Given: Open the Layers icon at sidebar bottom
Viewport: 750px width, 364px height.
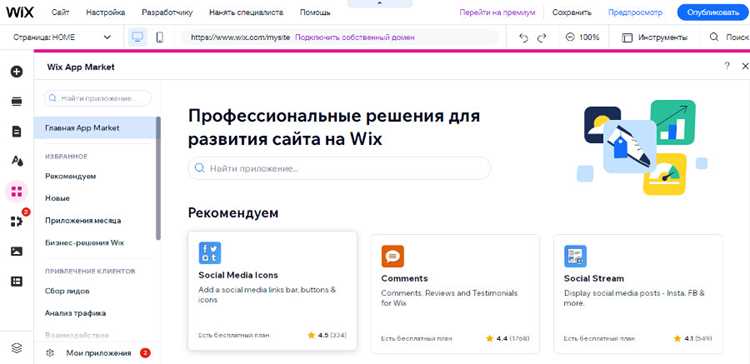Looking at the screenshot, I should coord(17,348).
